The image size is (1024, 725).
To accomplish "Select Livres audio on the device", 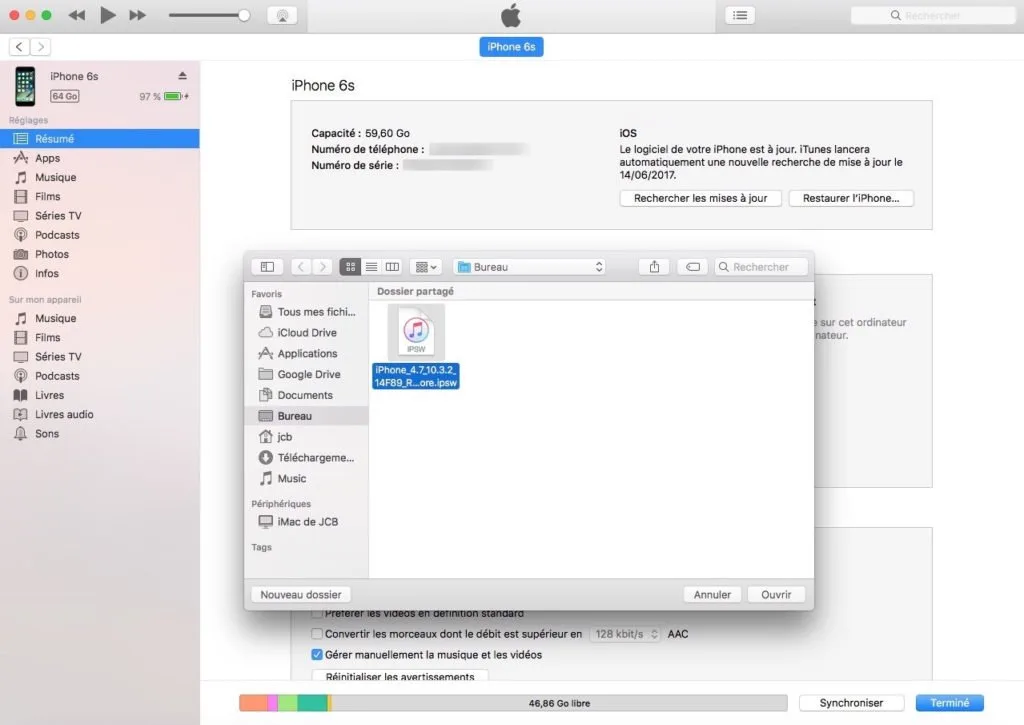I will (x=99, y=414).
